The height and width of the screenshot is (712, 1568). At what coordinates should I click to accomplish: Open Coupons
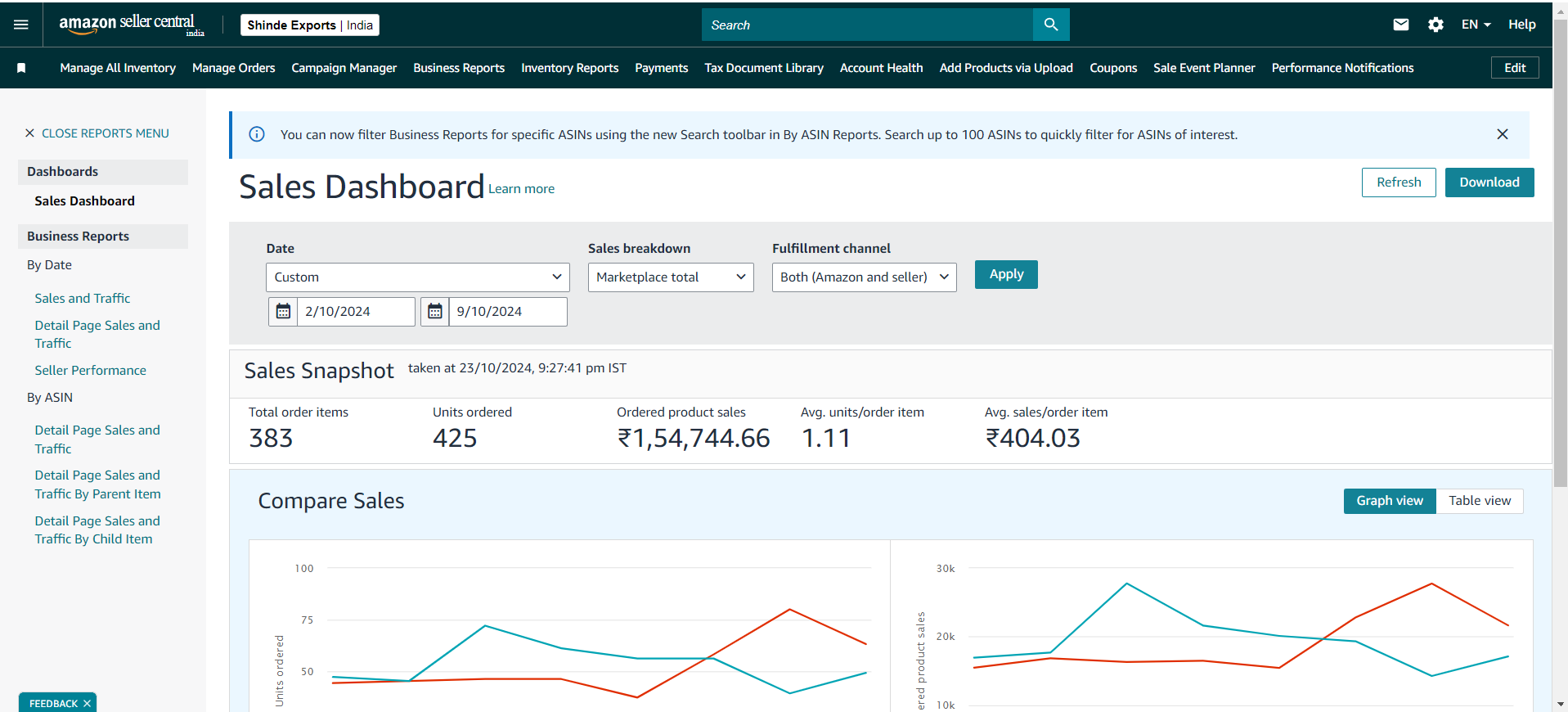pos(1113,68)
